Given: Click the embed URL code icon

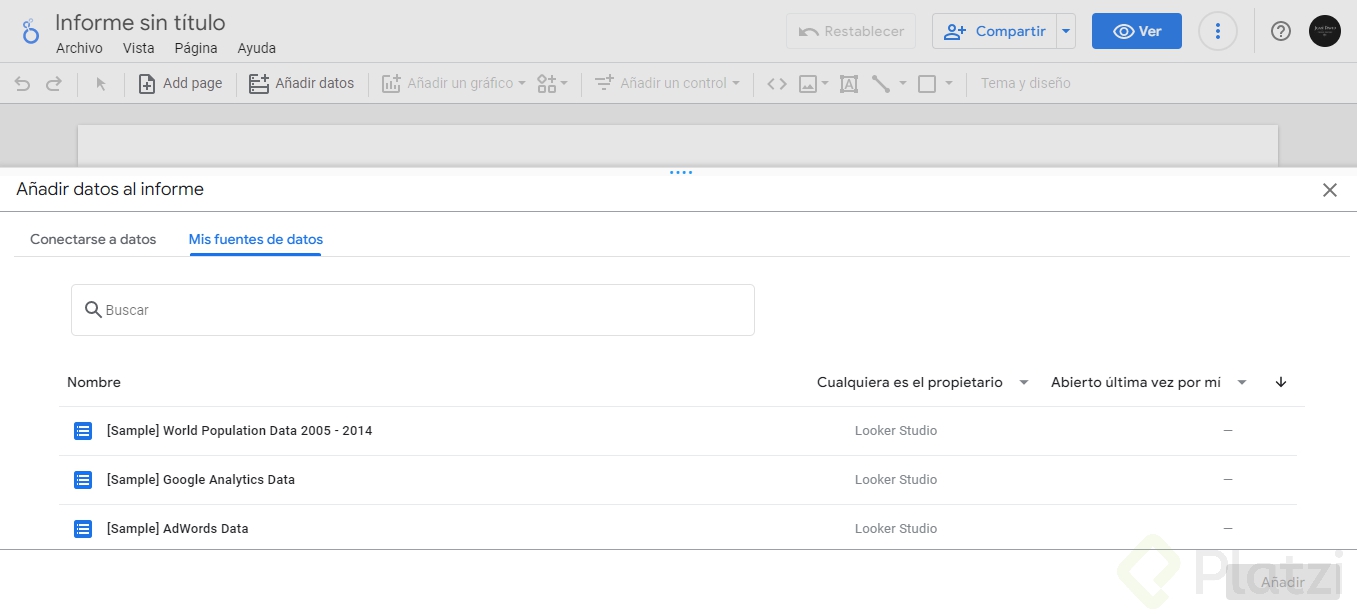Looking at the screenshot, I should [777, 84].
